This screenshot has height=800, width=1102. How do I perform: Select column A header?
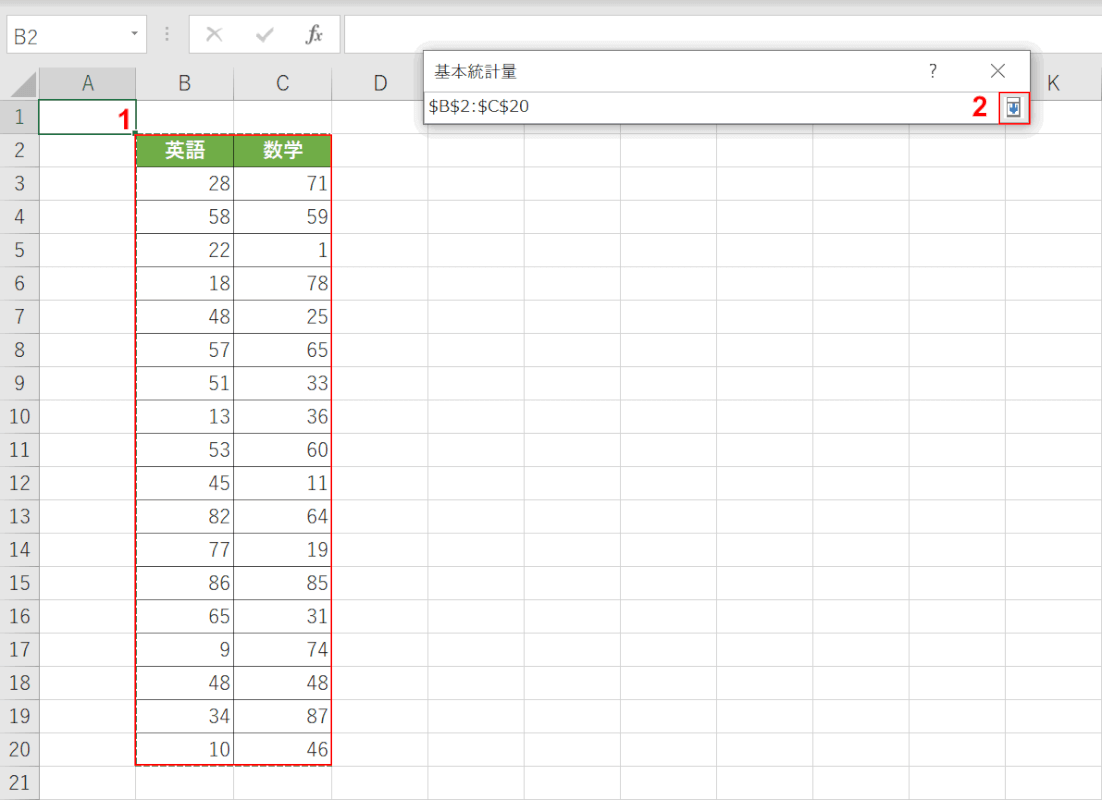coord(88,84)
